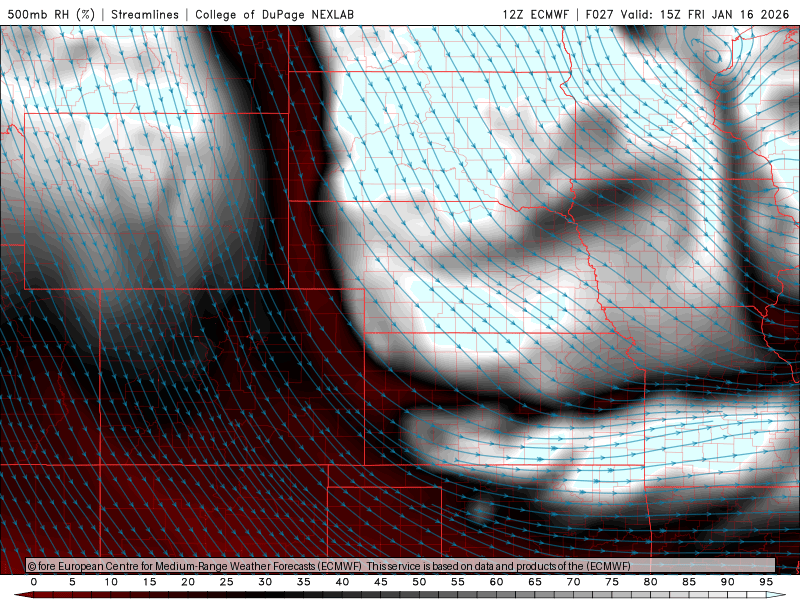Click the "Valid: 15Z FRI JAN 16 2026" text
Viewport: 800px width, 600px height.
[705, 14]
